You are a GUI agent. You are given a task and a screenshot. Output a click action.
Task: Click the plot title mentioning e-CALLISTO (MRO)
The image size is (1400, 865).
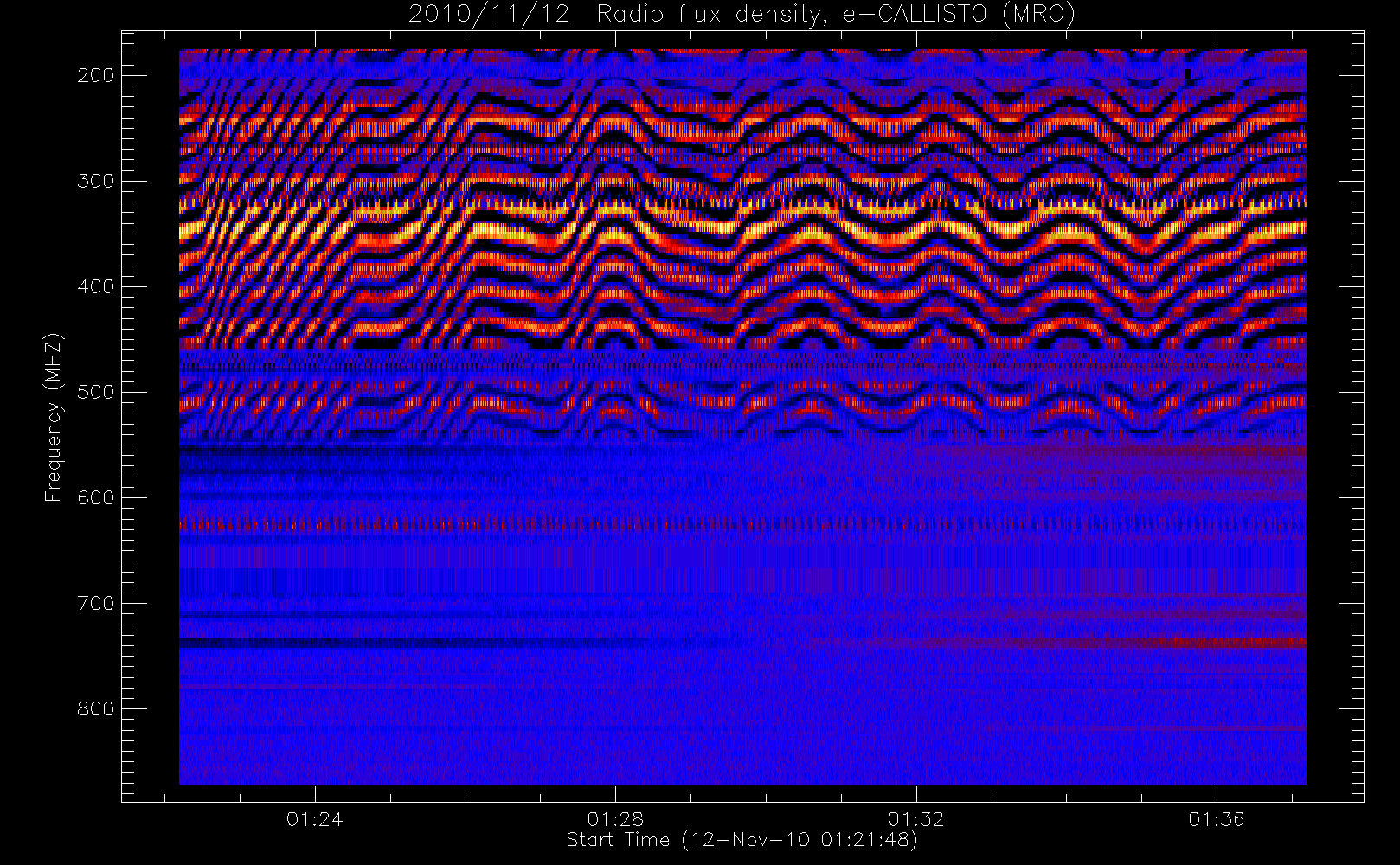click(x=742, y=15)
